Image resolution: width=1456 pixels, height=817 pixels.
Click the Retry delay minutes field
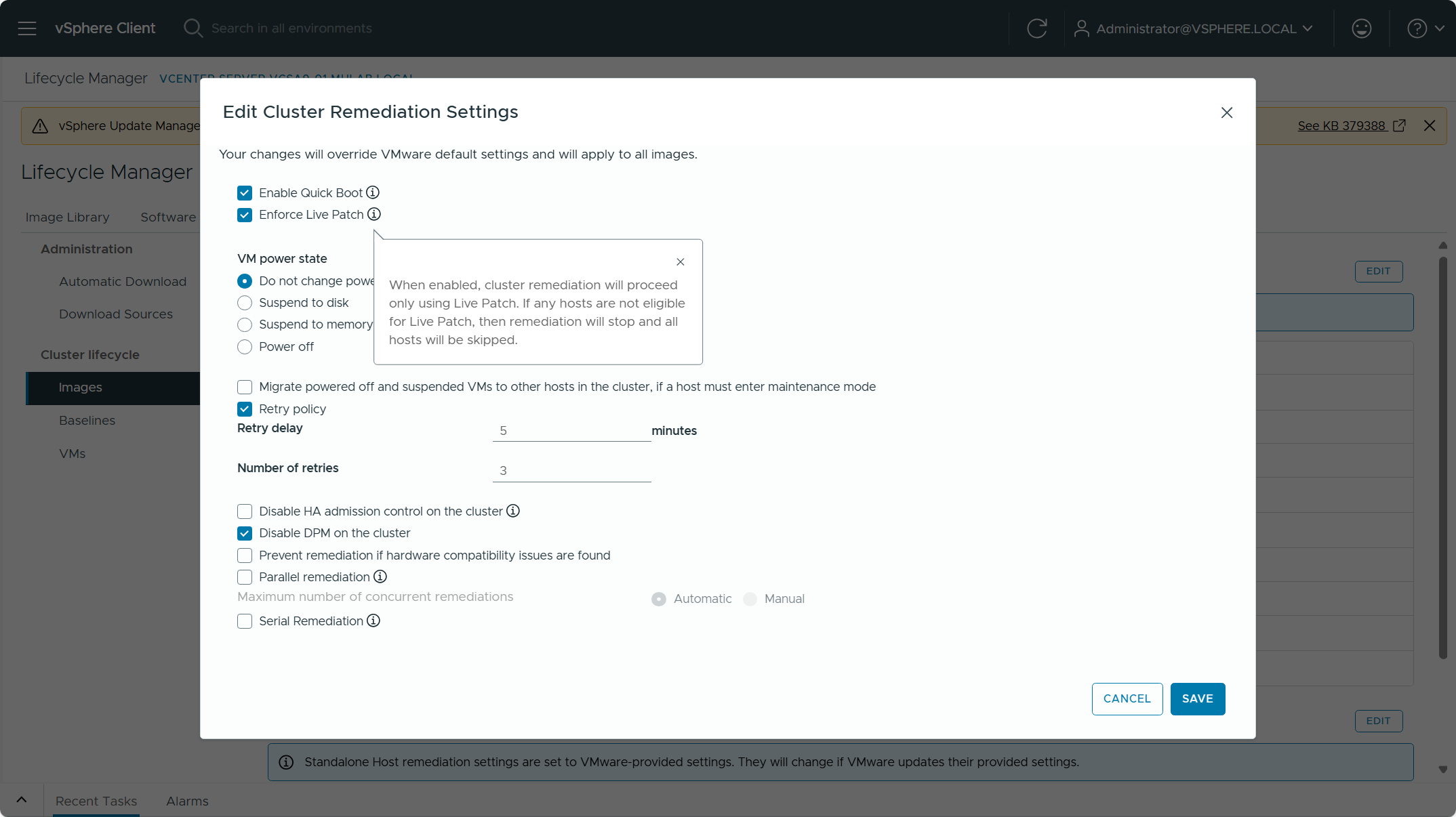[x=571, y=431]
